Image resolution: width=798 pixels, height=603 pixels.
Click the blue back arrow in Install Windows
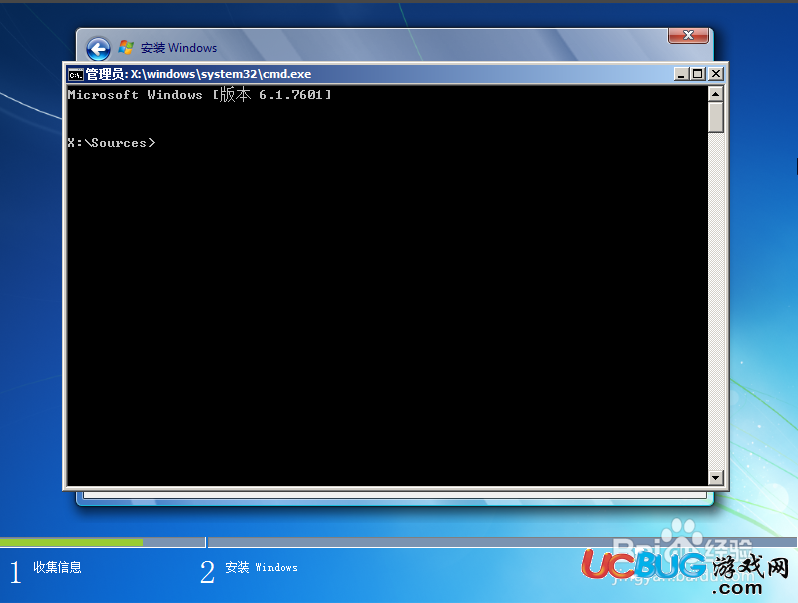click(x=98, y=49)
